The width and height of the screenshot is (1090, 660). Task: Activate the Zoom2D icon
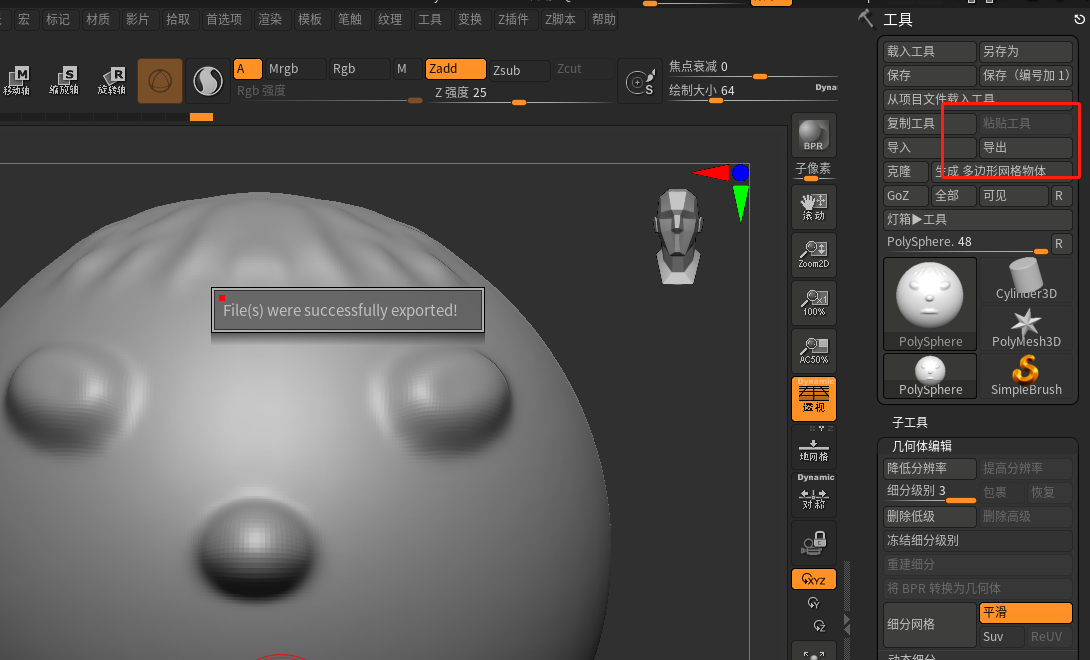tap(813, 254)
